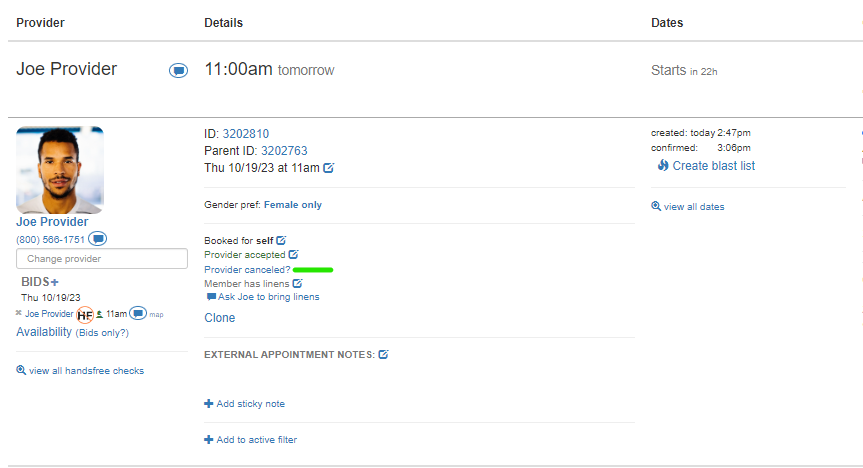Edit external appointment notes
863x468 pixels.
click(x=383, y=354)
